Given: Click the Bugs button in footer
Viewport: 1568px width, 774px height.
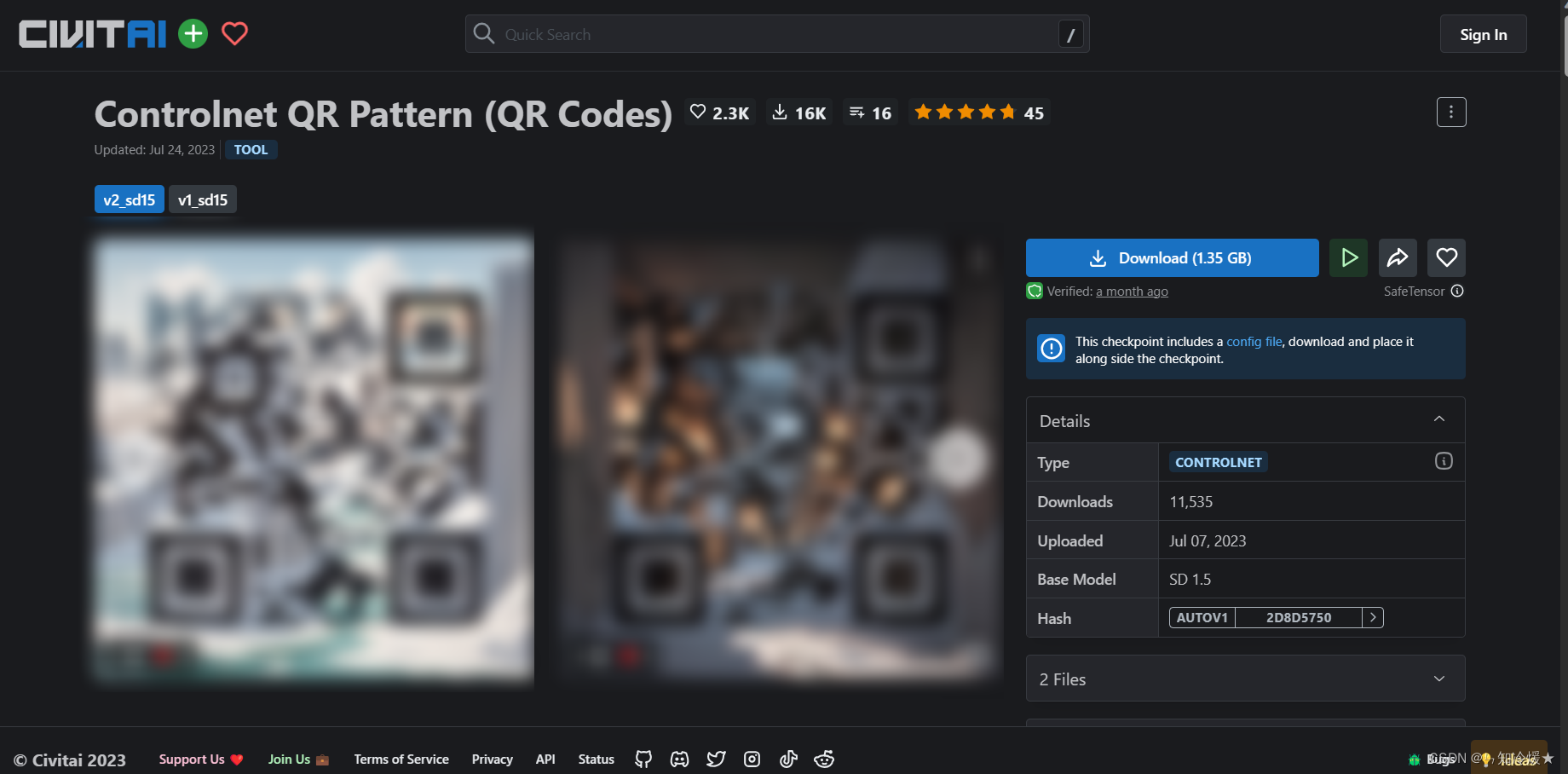Looking at the screenshot, I should coord(1433,759).
